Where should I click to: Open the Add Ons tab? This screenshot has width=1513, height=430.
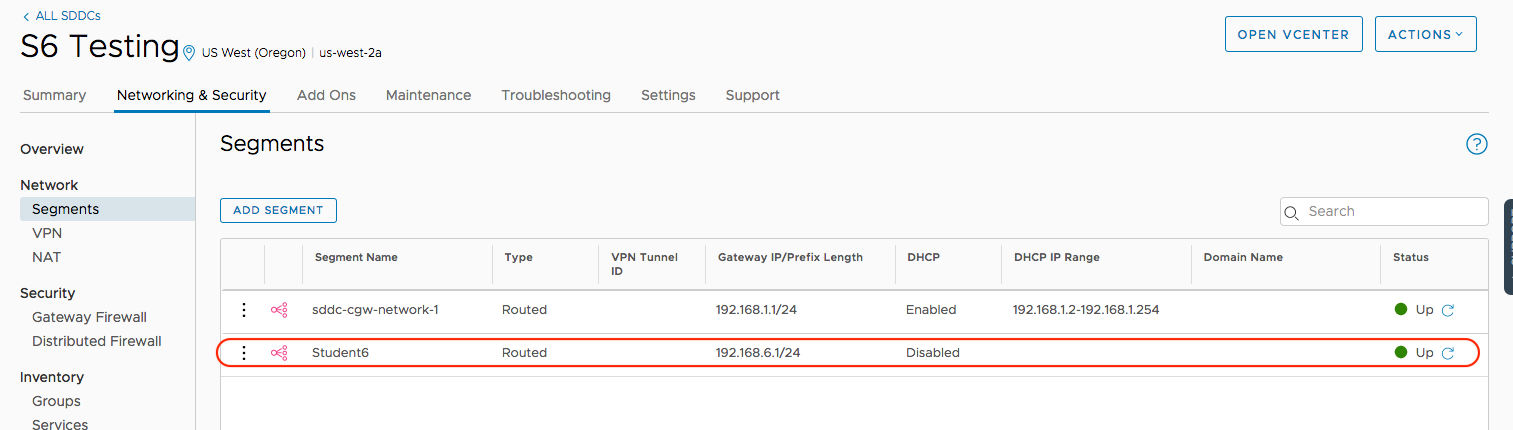326,95
